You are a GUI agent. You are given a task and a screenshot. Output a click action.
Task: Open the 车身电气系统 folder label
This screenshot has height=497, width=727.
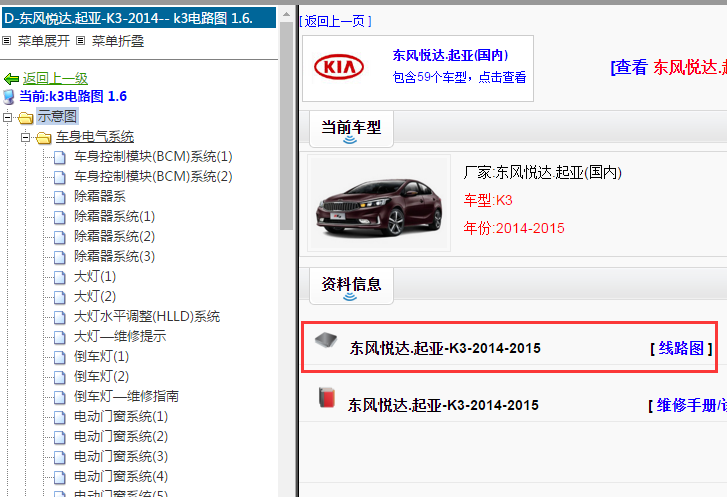point(95,136)
